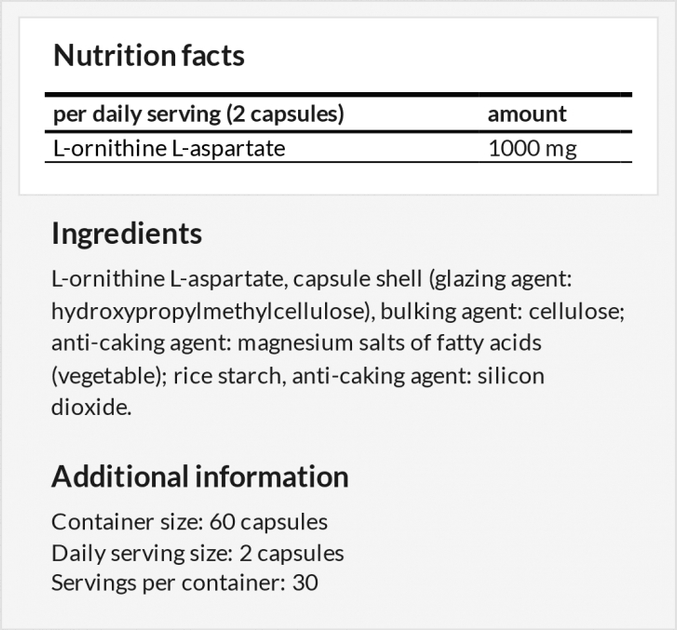Click the amount column header
Screen dimensions: 677x630
527,114
